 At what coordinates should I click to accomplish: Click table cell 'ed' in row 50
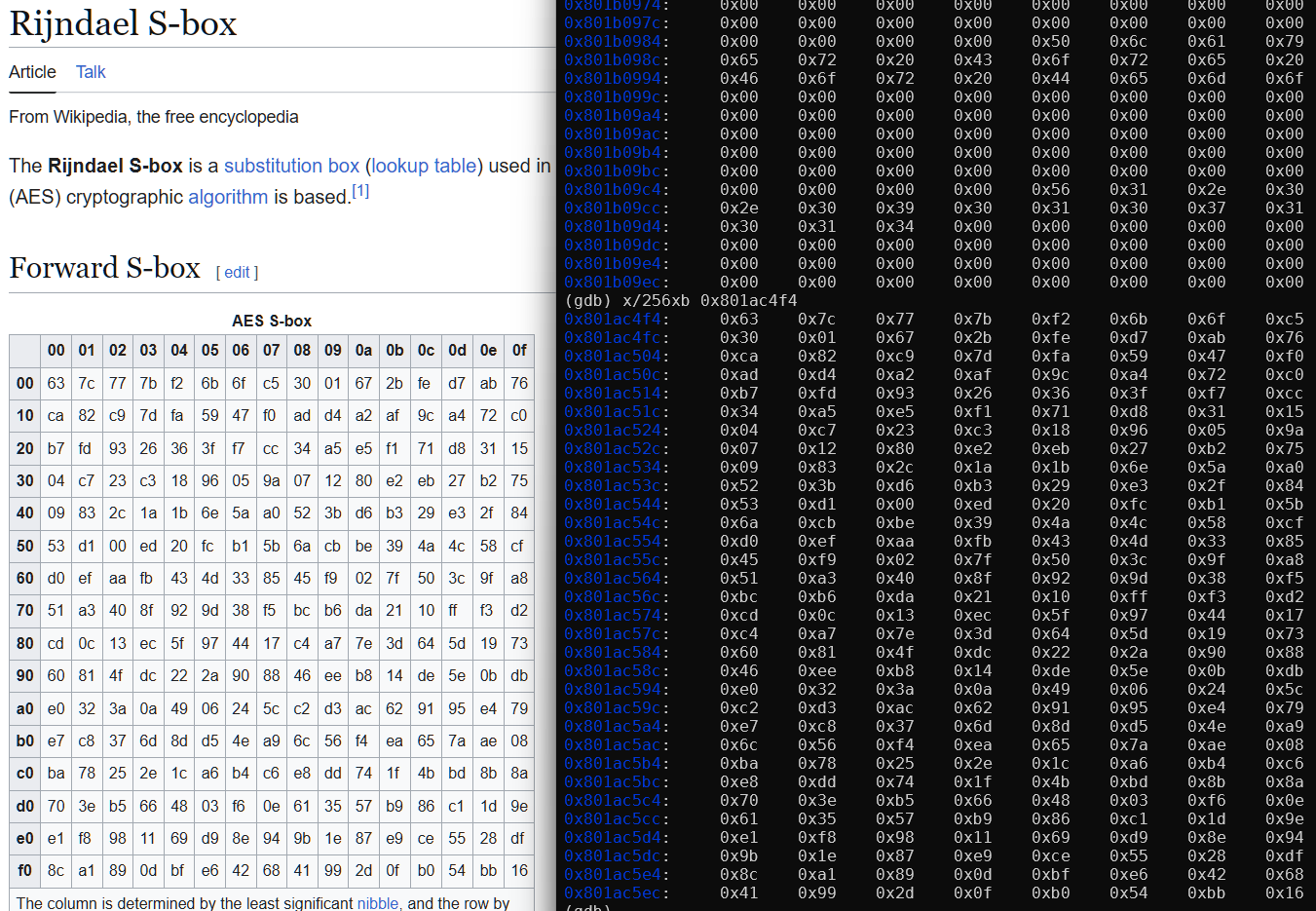(x=148, y=546)
